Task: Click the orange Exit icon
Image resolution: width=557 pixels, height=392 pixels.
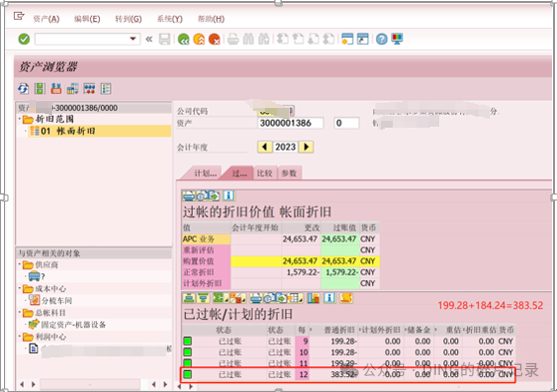Action: [199, 39]
